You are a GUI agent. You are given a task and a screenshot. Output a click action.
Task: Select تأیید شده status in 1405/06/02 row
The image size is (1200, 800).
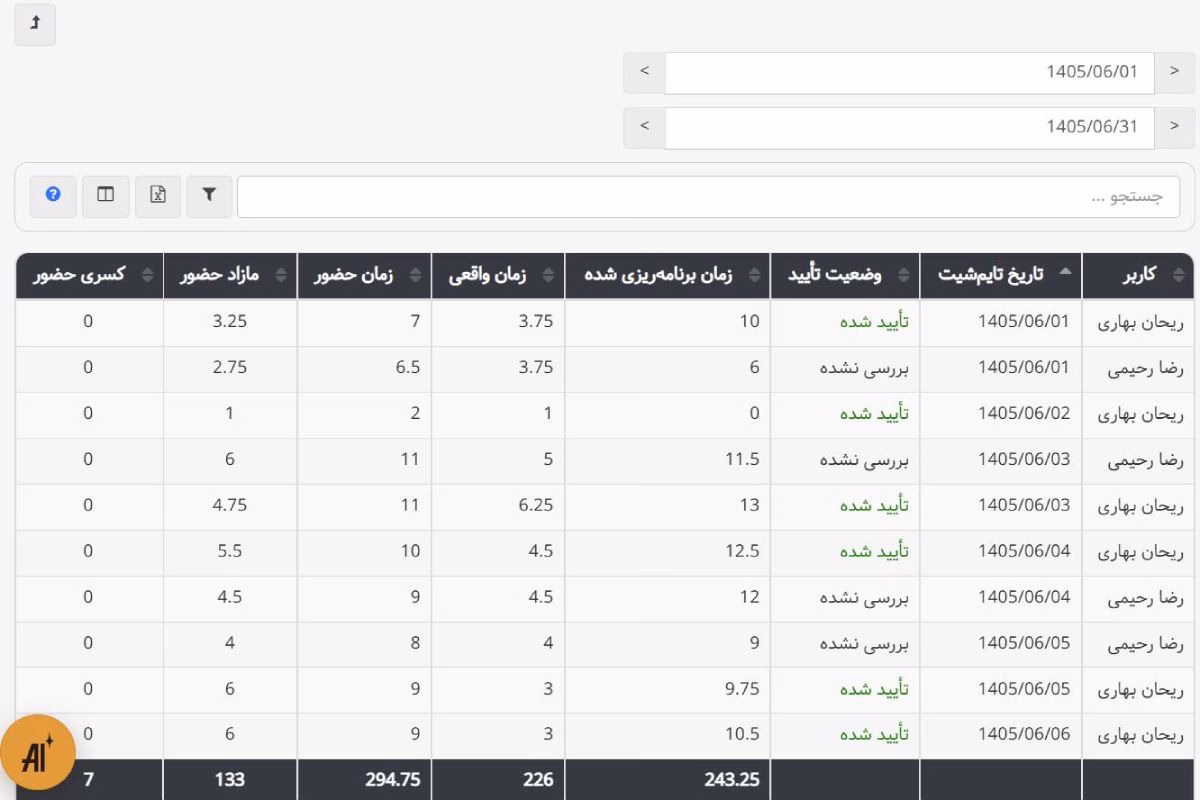coord(874,413)
